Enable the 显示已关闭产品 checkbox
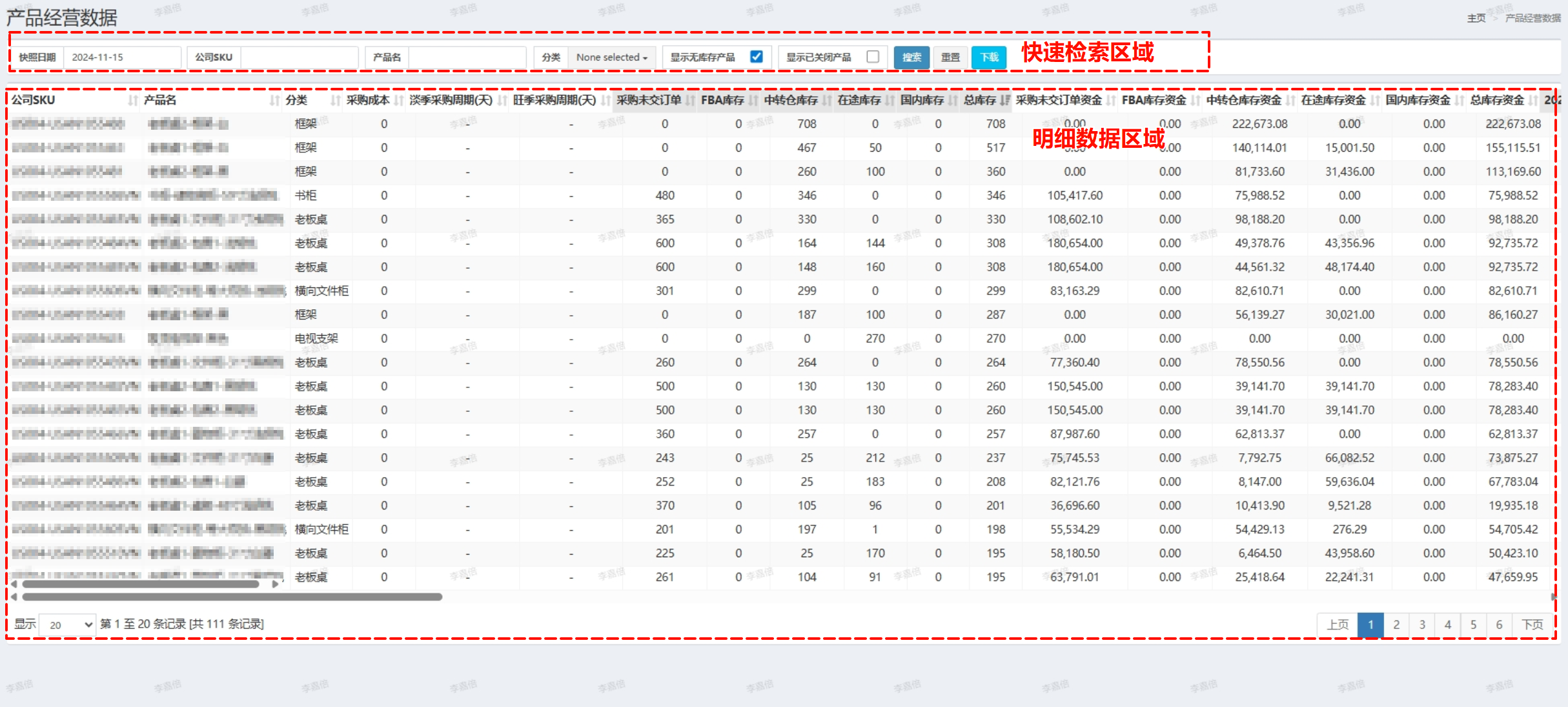 (873, 57)
